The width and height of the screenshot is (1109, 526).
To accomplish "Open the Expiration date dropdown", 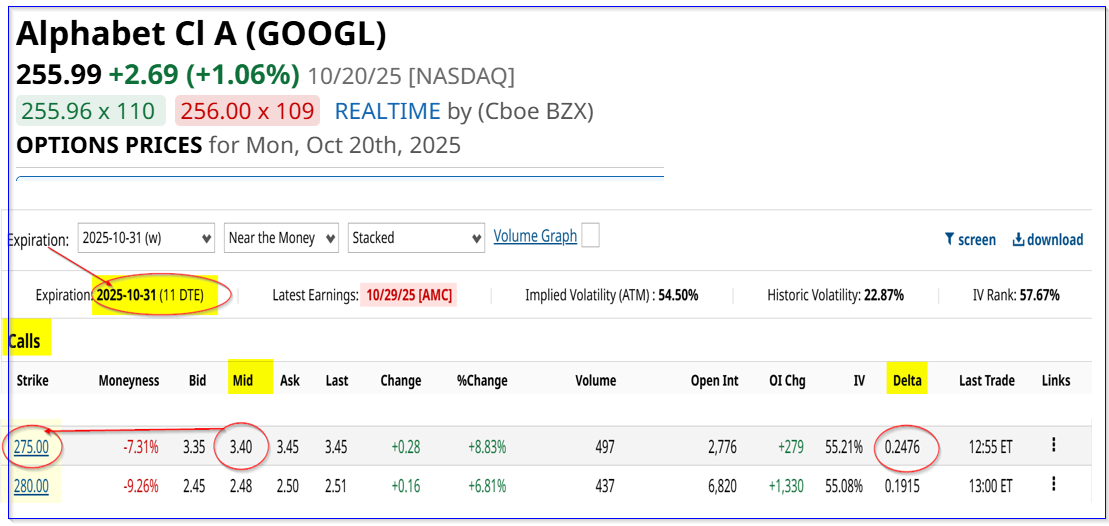I will click(146, 238).
